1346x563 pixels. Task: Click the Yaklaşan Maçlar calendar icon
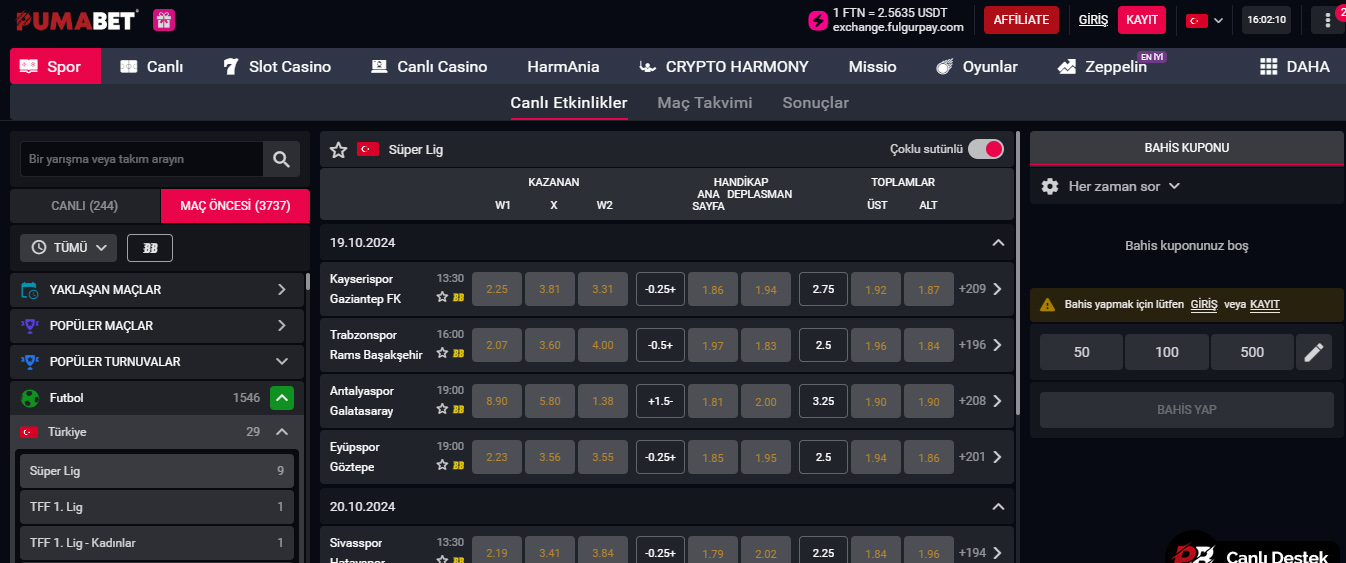pos(30,290)
